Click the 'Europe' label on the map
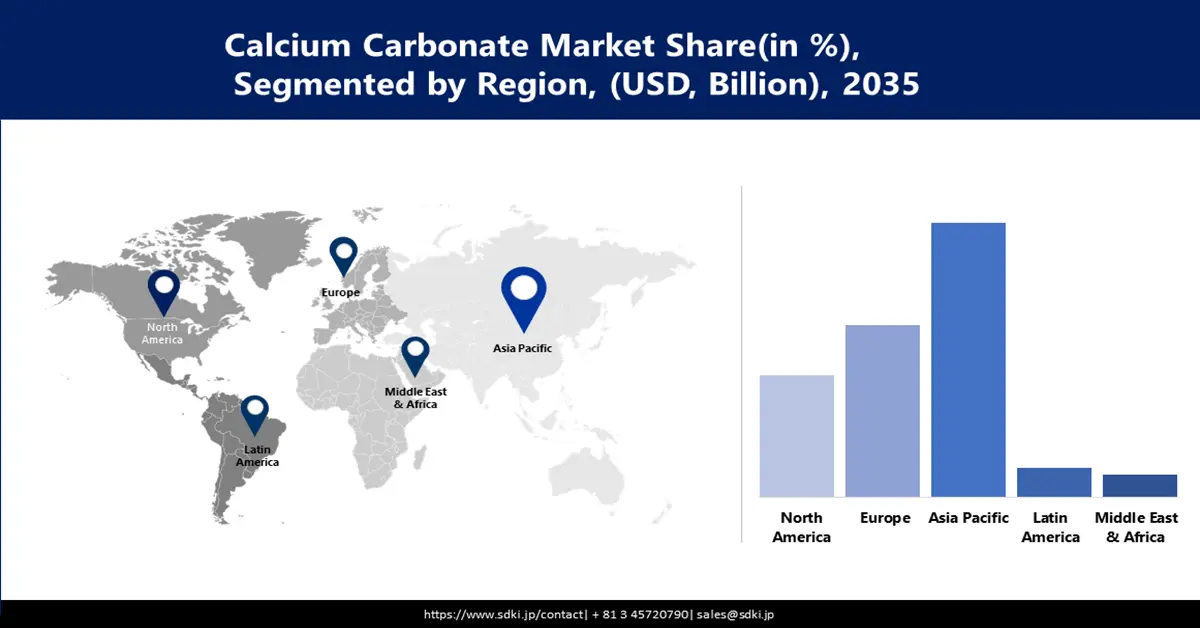The image size is (1200, 628). coord(340,292)
